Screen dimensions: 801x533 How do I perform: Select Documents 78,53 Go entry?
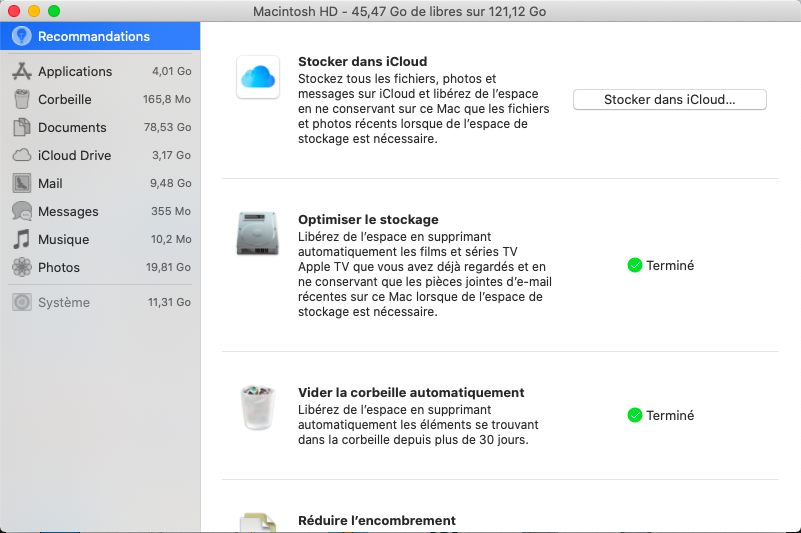(x=100, y=127)
